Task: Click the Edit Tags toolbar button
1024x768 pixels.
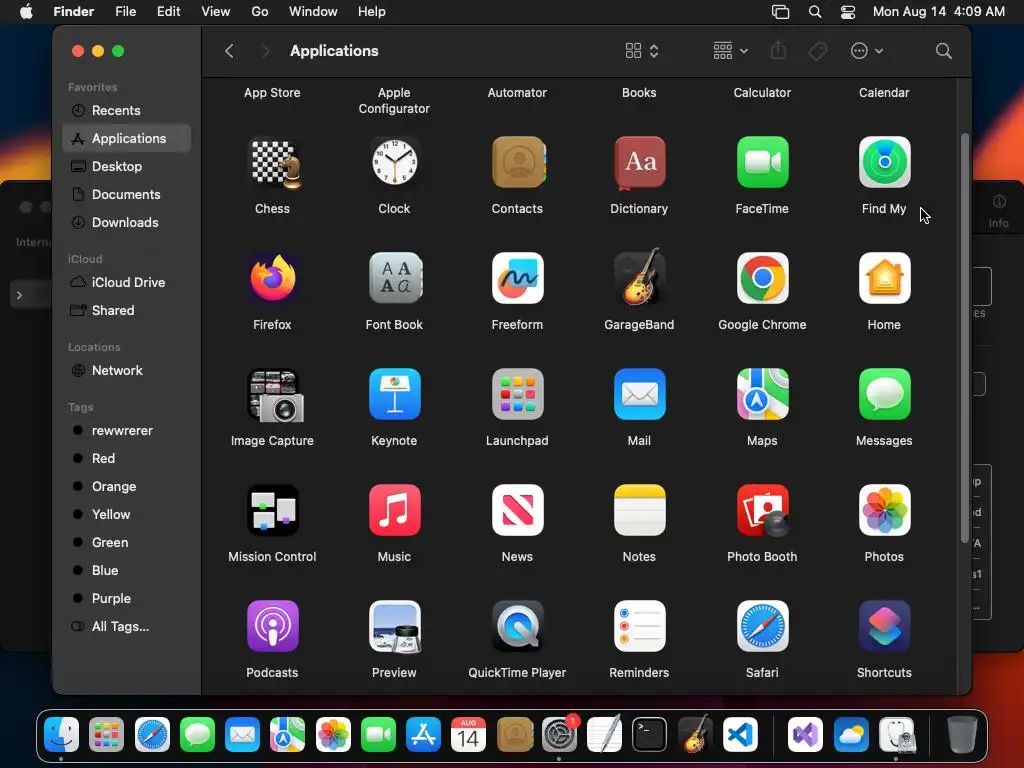Action: 818,51
